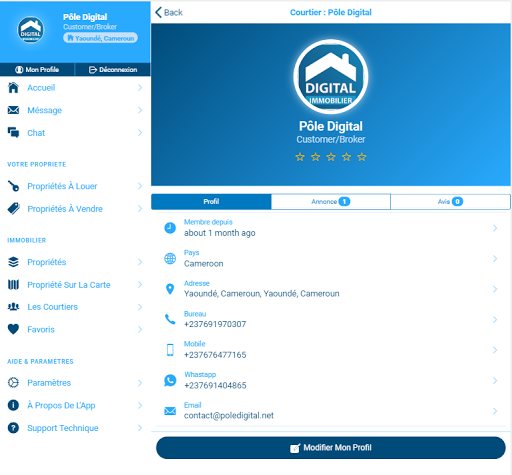Click Cameroon country value
This screenshot has width=512, height=475.
click(x=204, y=263)
